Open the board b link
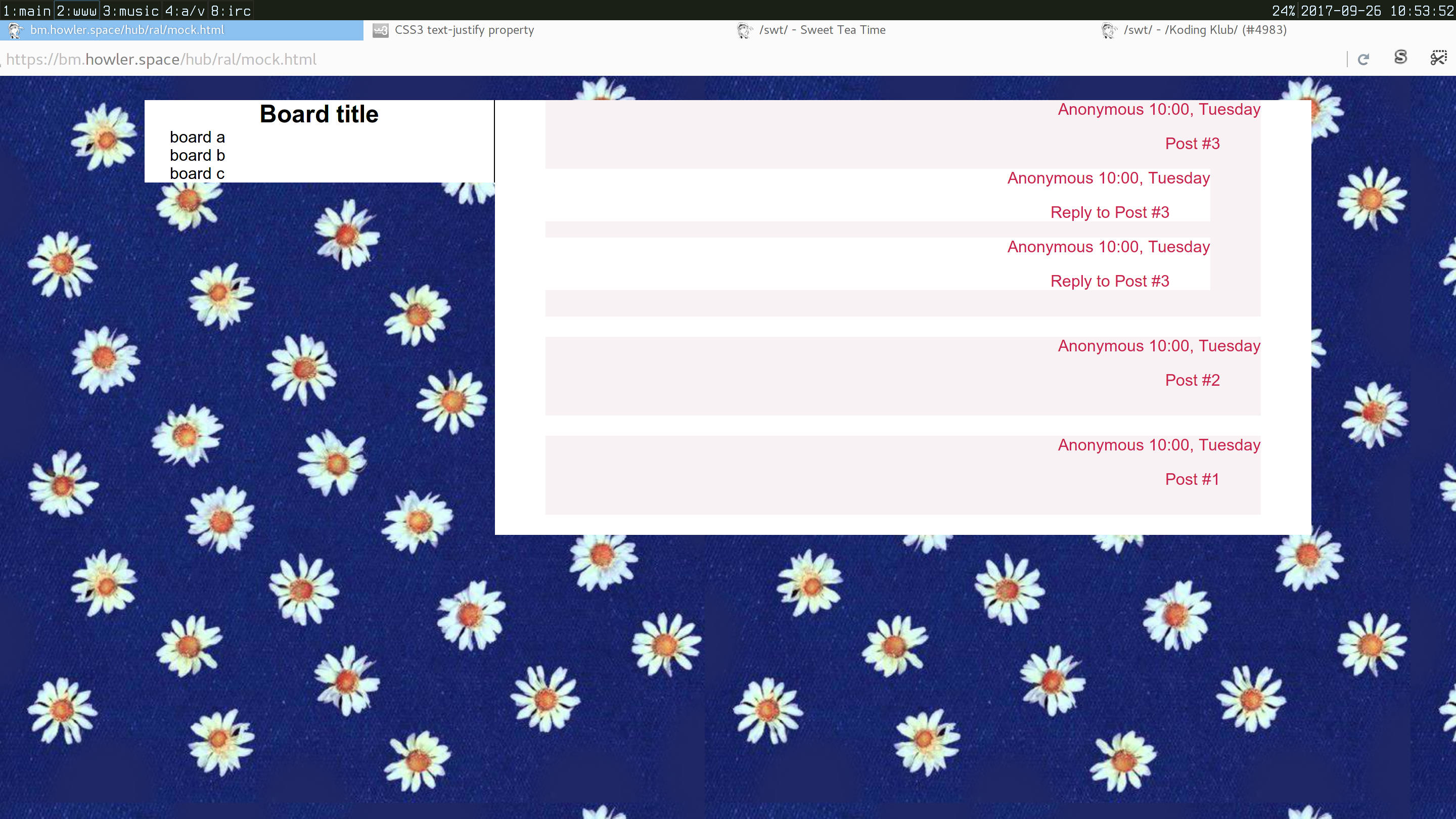The width and height of the screenshot is (1456, 819). (x=197, y=155)
